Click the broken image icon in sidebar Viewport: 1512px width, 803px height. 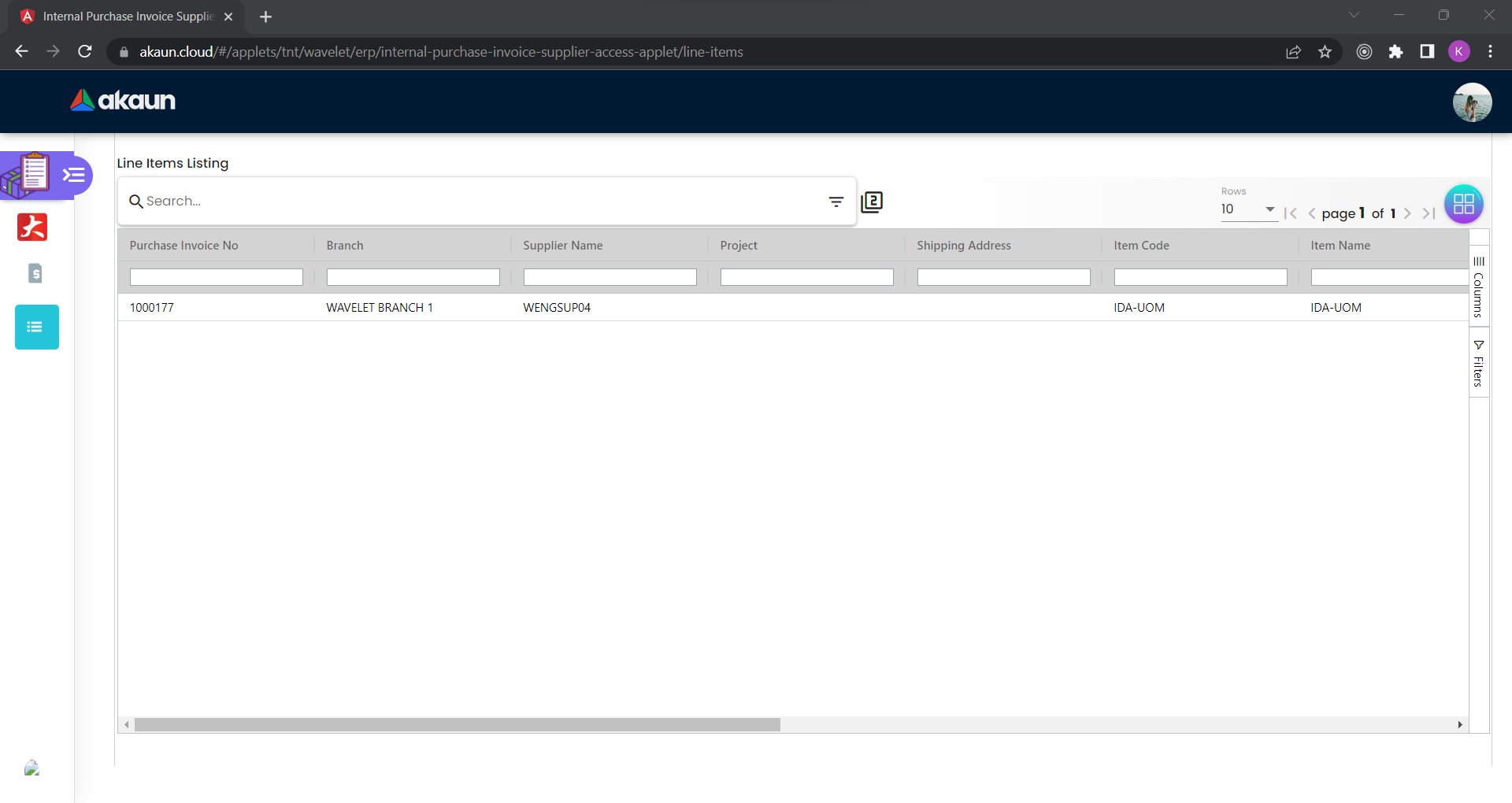pos(31,768)
